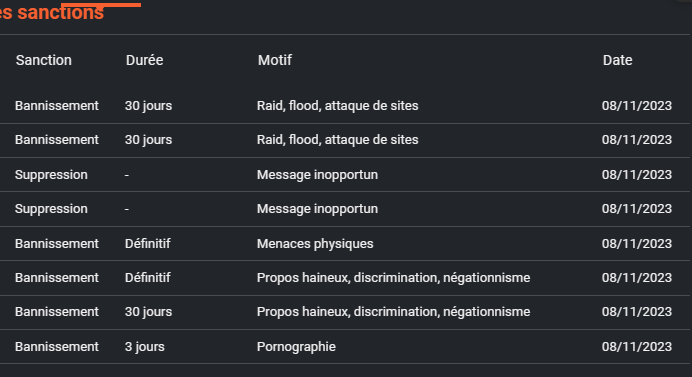Click the date in Menaces physiques row

tap(637, 244)
